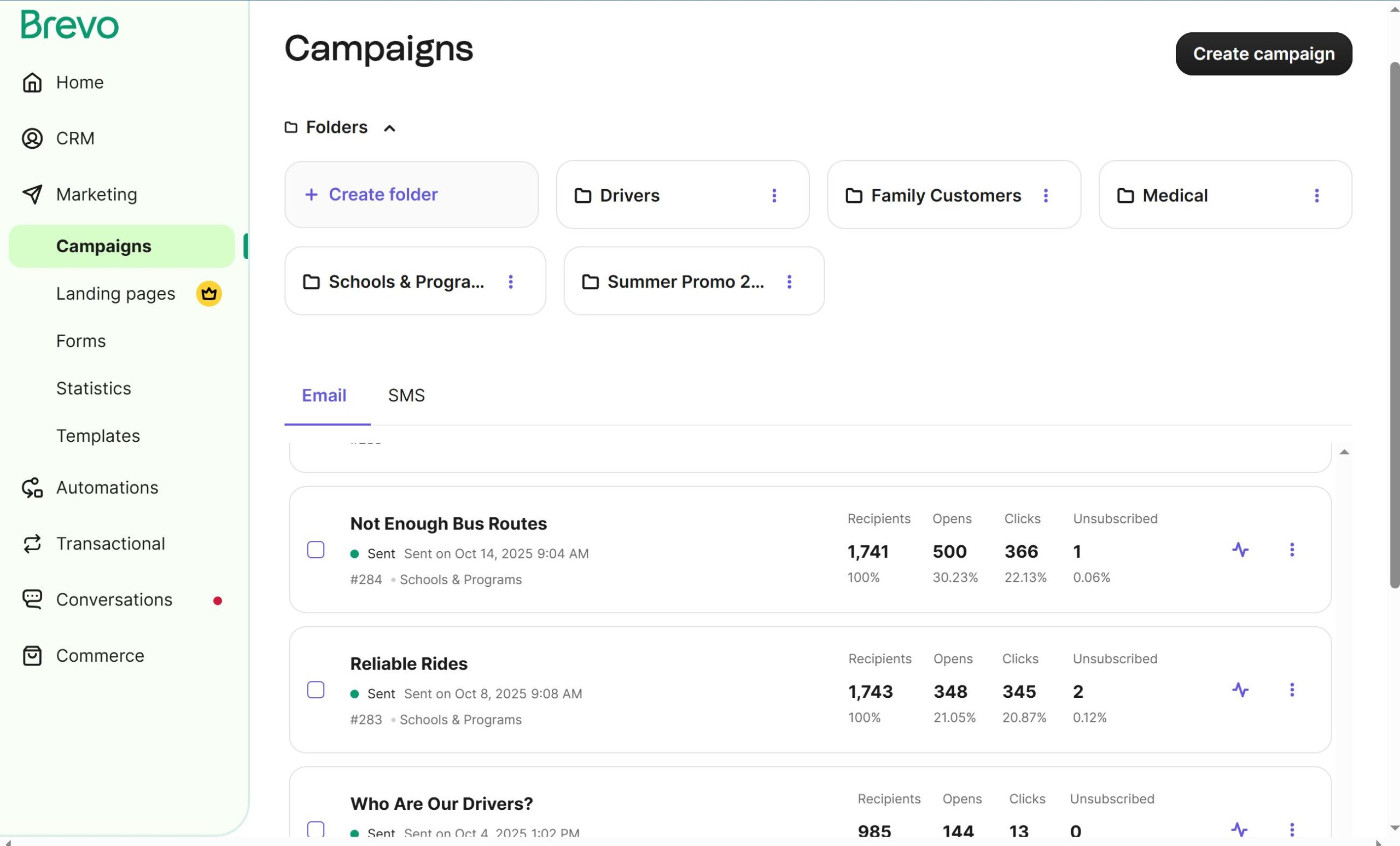The image size is (1400, 846).
Task: Click the "Schools & Programs" tag under #284
Action: pos(461,580)
